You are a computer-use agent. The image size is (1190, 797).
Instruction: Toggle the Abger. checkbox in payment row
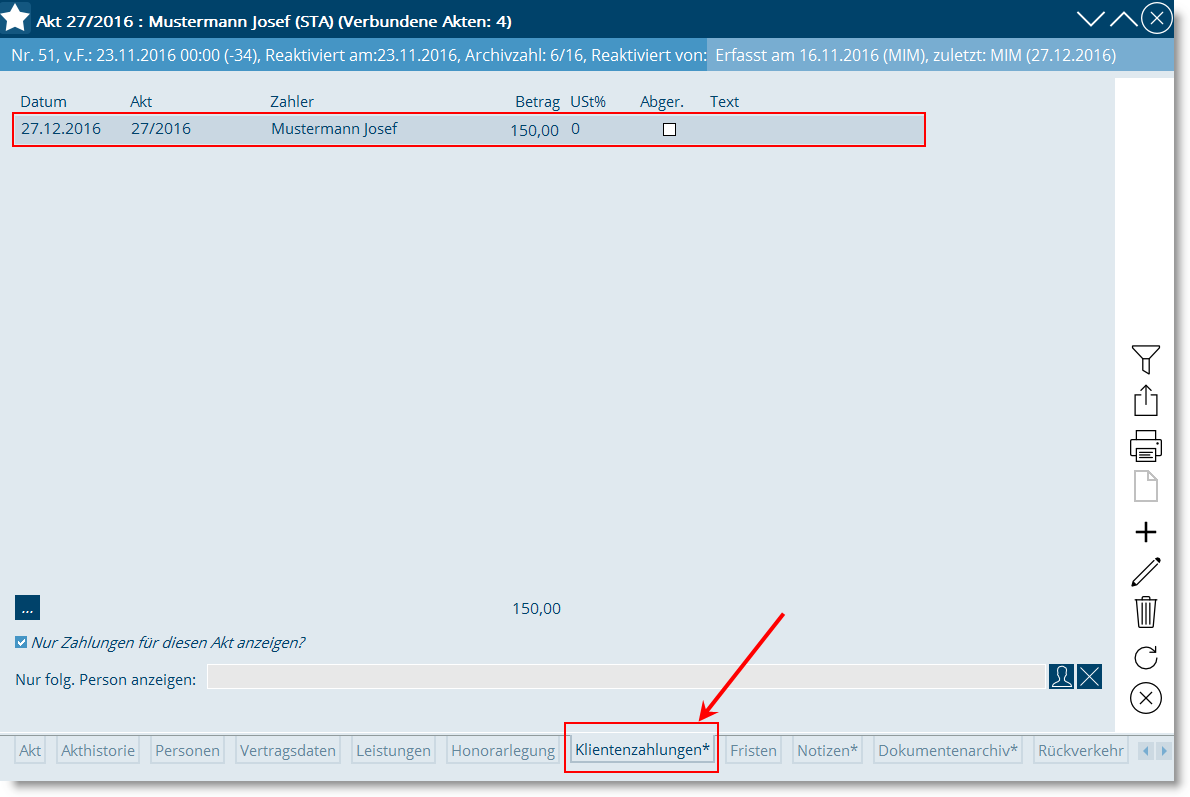coord(669,130)
